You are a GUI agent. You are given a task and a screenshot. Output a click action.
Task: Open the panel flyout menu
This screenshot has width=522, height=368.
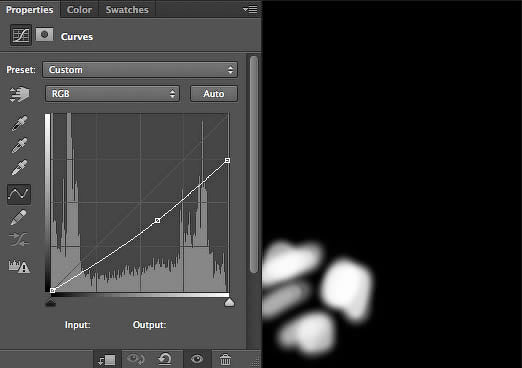point(250,9)
